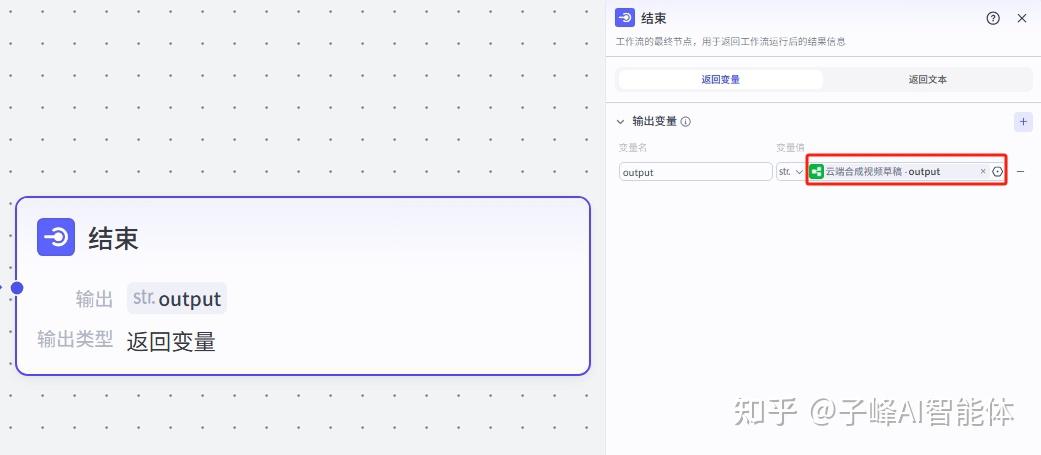Switch to the 返回文本 tab

pyautogui.click(x=927, y=79)
